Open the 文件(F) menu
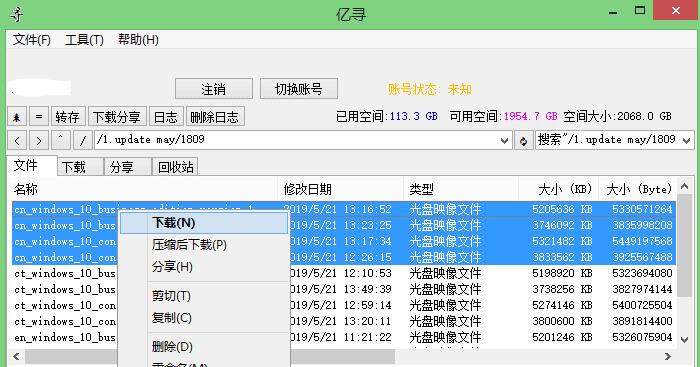This screenshot has height=367, width=700. pos(32,40)
